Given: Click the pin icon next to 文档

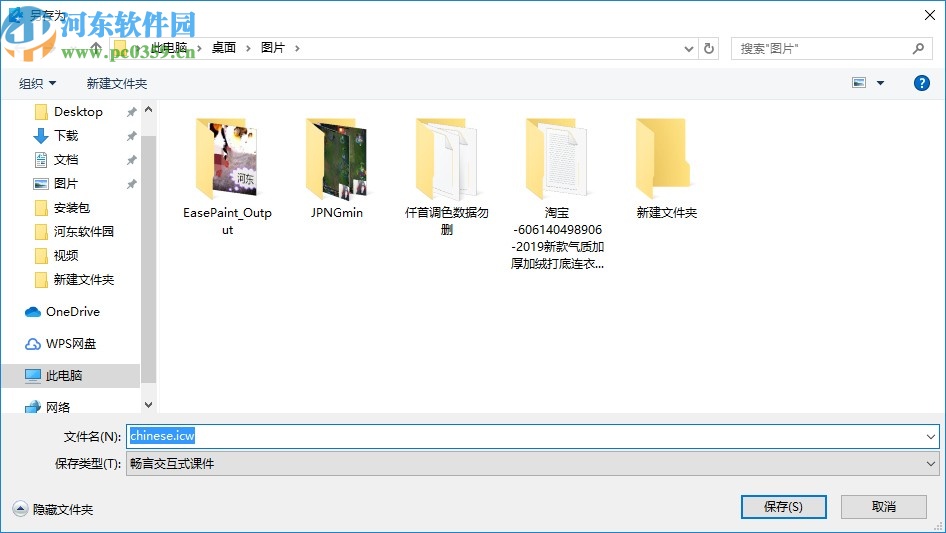Looking at the screenshot, I should (x=131, y=160).
